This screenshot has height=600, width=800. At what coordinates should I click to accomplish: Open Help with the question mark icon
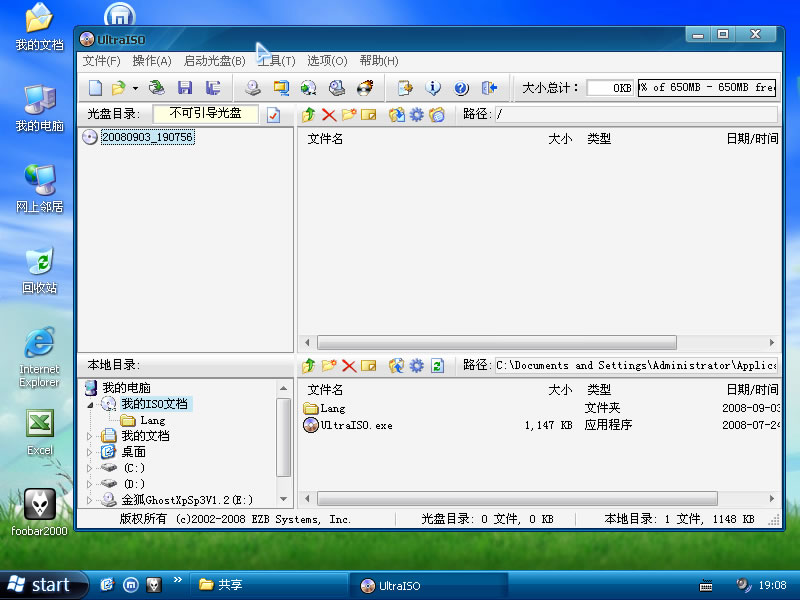(461, 88)
